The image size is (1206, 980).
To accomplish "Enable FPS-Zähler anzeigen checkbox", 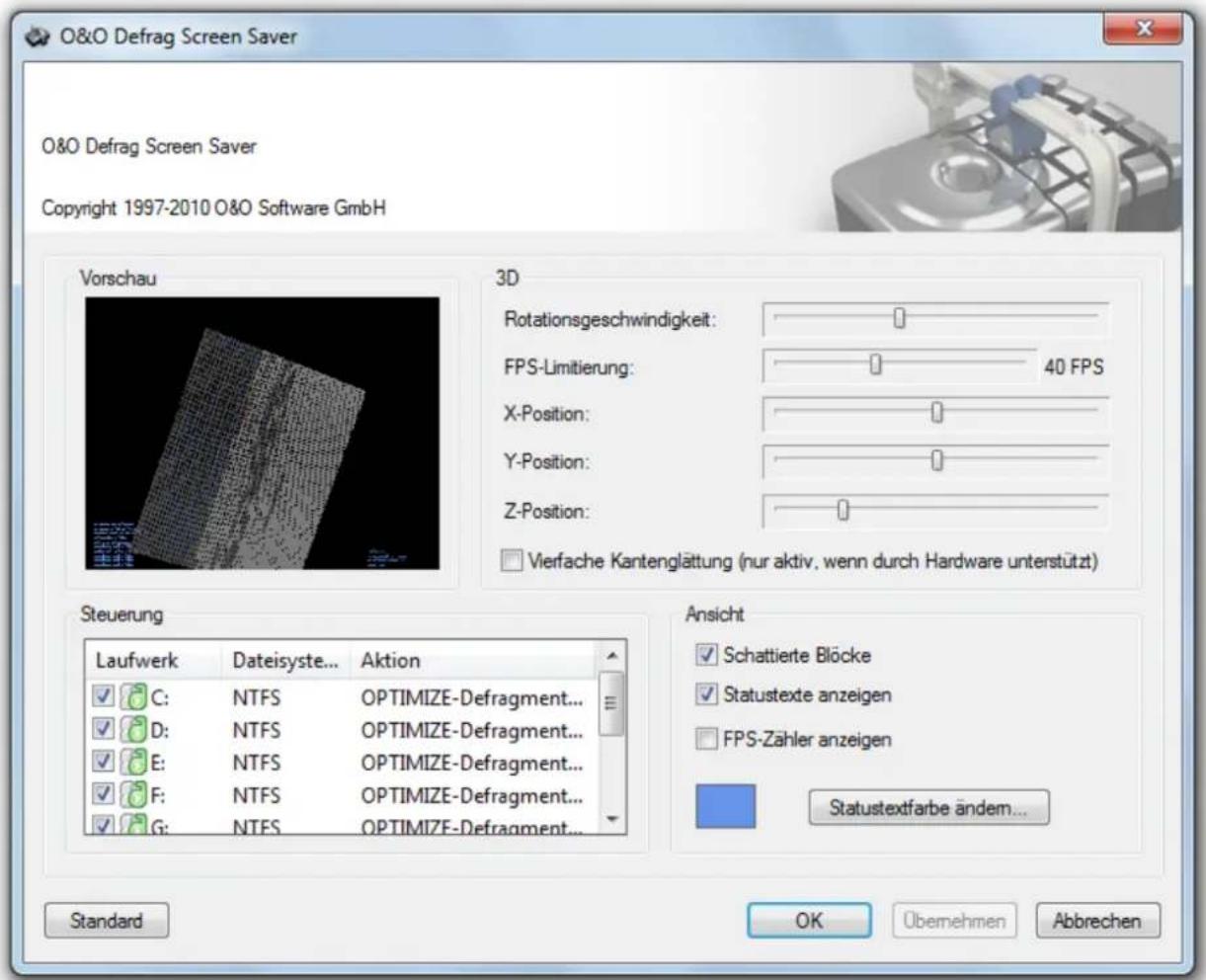I will click(x=706, y=739).
